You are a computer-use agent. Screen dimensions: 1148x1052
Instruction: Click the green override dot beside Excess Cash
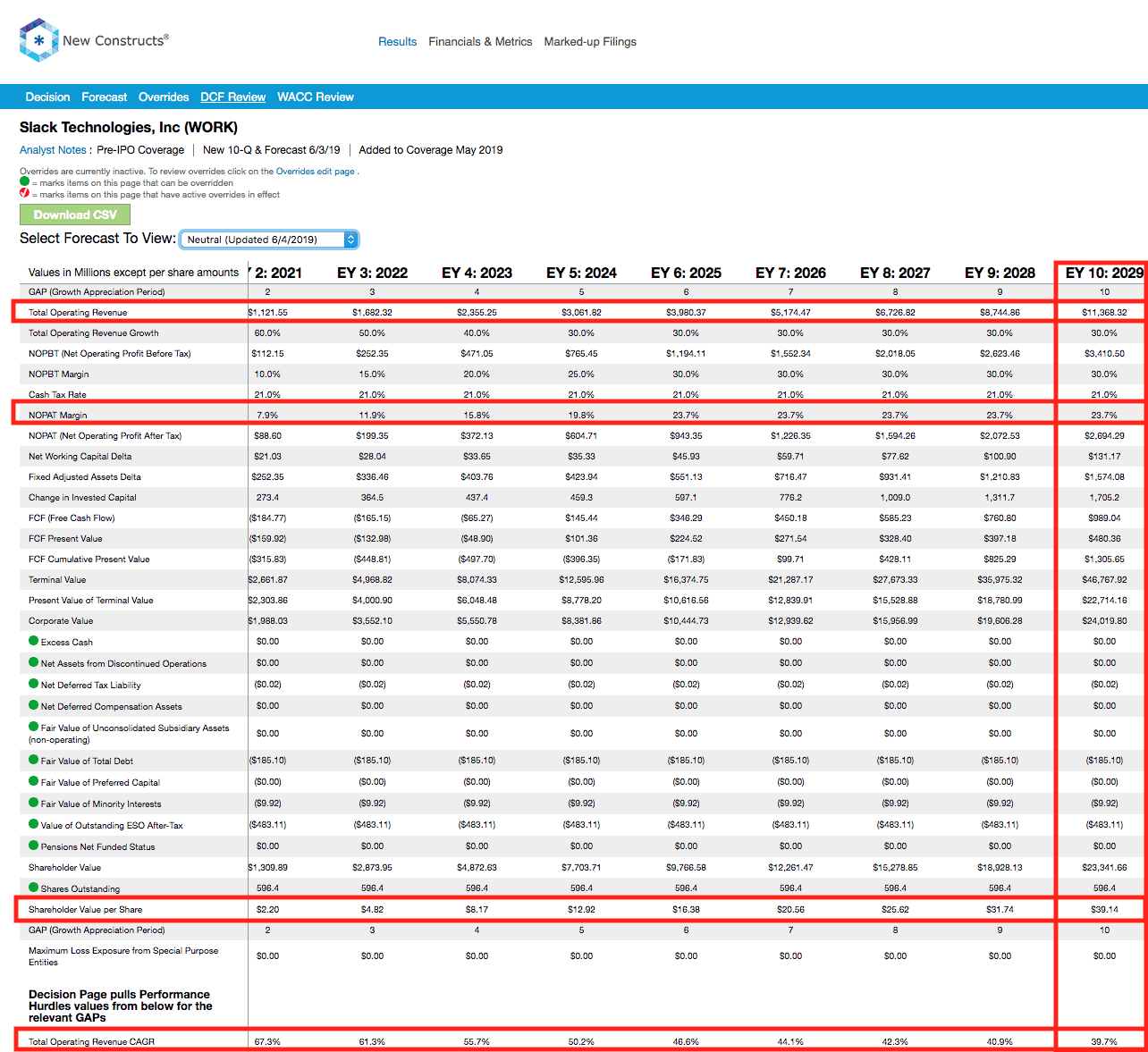click(x=34, y=641)
